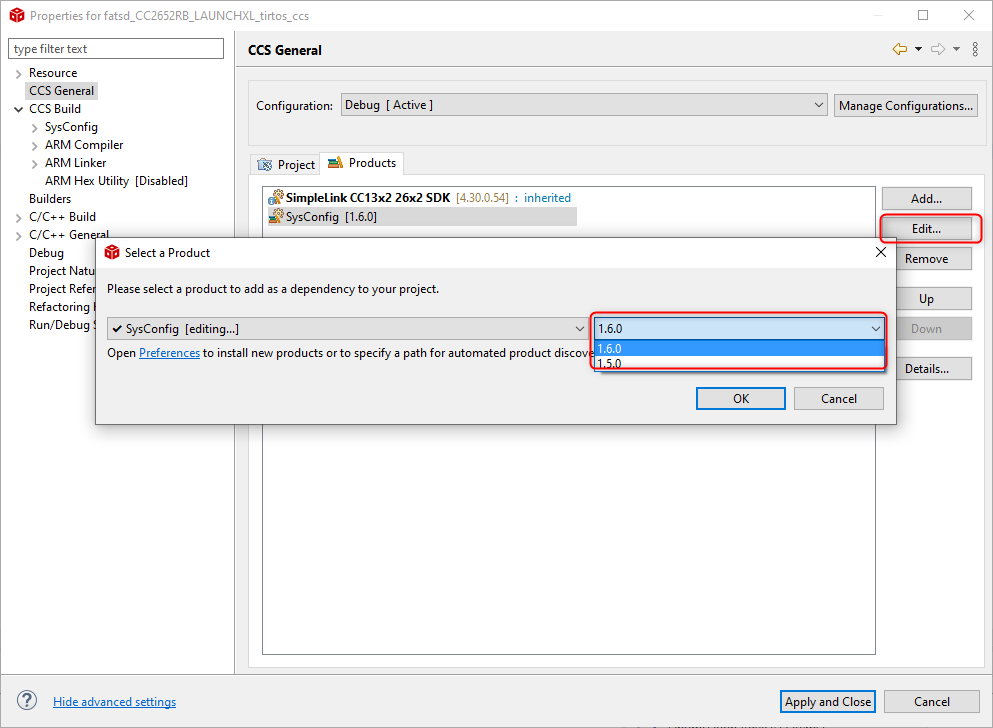Open the view menu three-dots icon

click(x=975, y=49)
